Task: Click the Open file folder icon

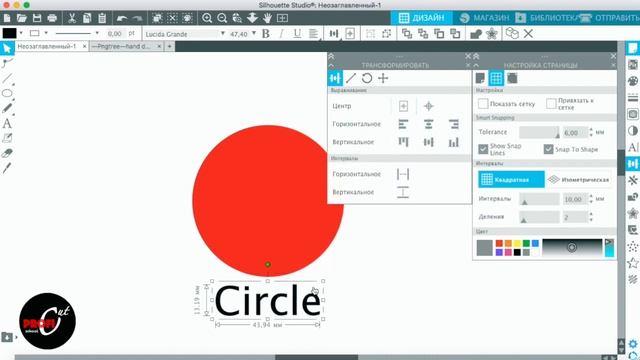Action: pos(22,18)
